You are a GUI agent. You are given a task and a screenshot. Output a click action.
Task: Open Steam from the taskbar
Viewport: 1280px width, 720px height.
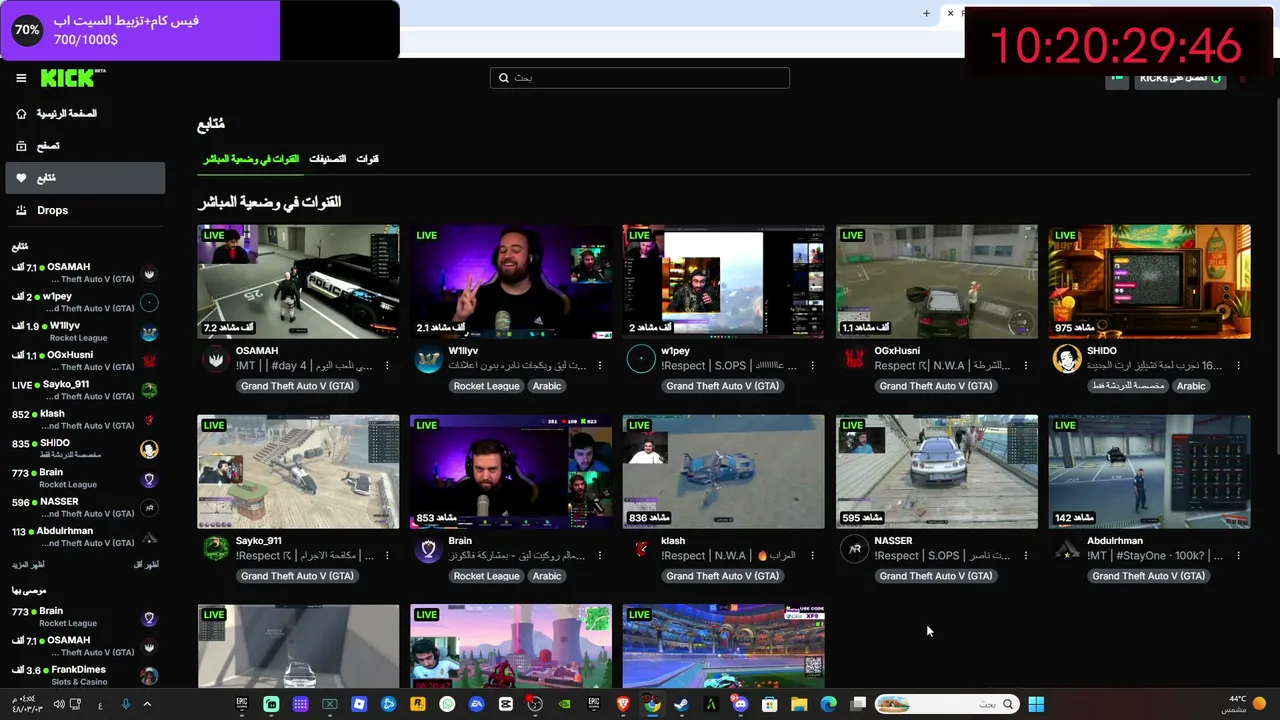pyautogui.click(x=681, y=704)
